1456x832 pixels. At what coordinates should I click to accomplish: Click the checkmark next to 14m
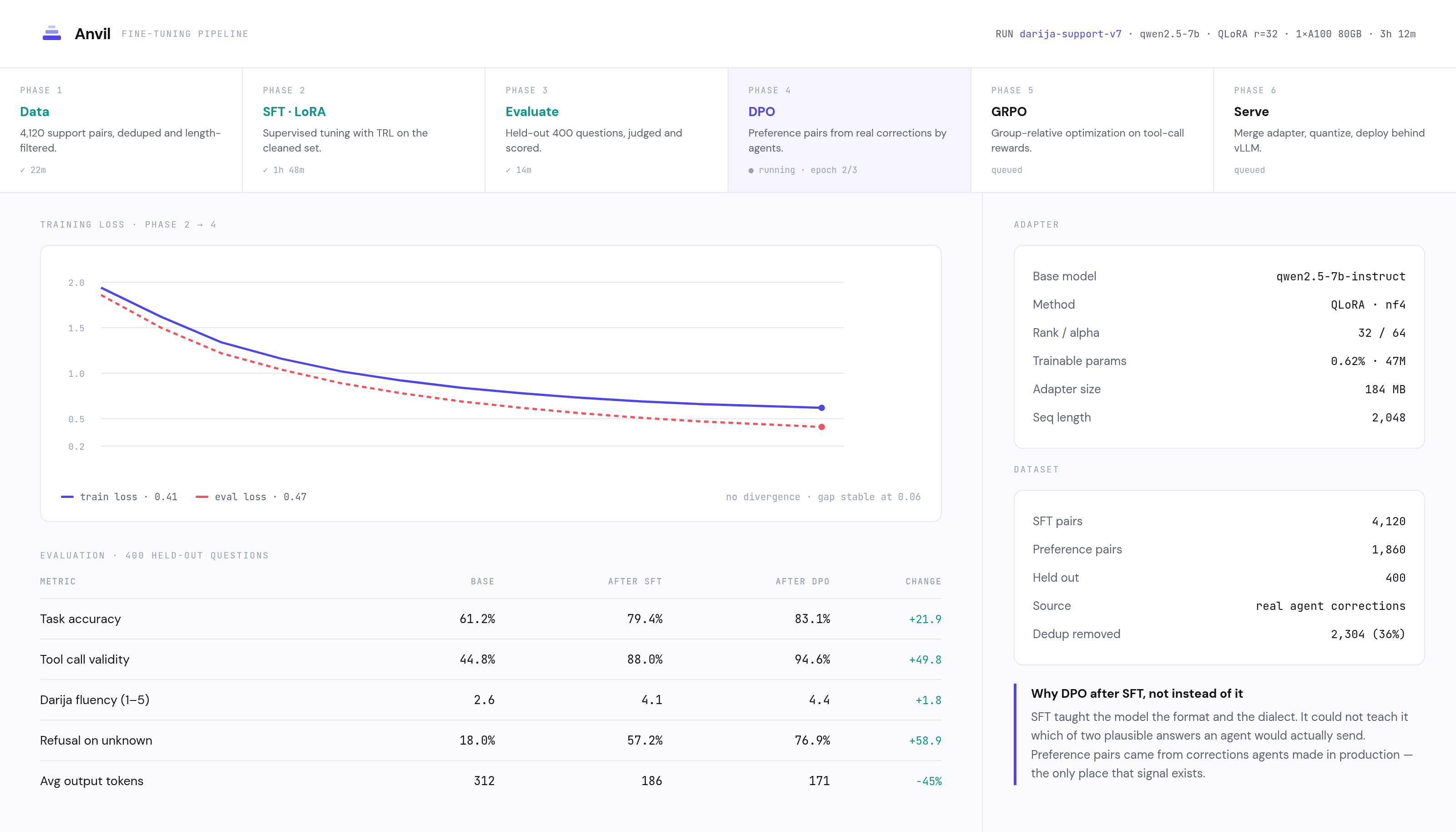pos(508,170)
